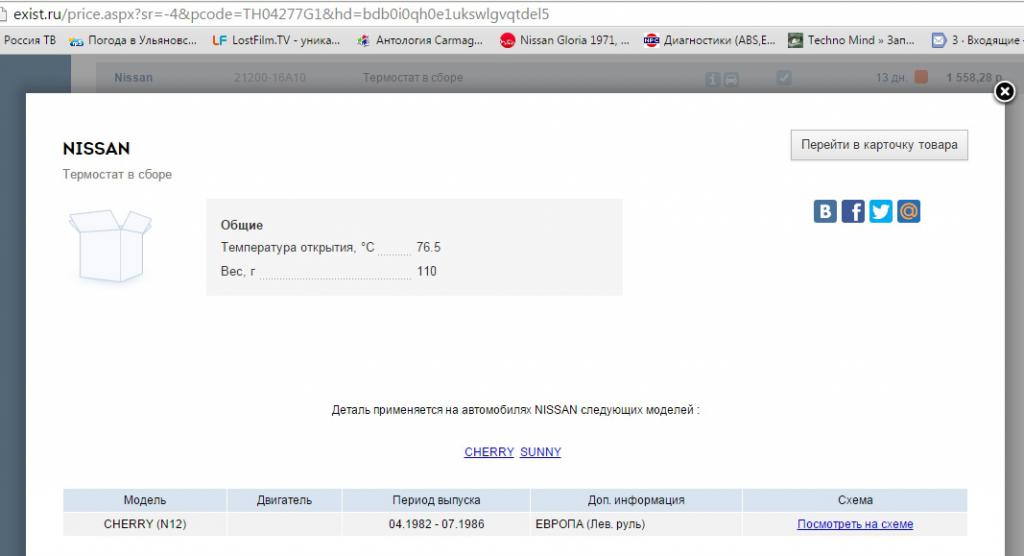Screen dimensions: 1024x556
Task: Share on Facebook icon
Action: point(853,211)
